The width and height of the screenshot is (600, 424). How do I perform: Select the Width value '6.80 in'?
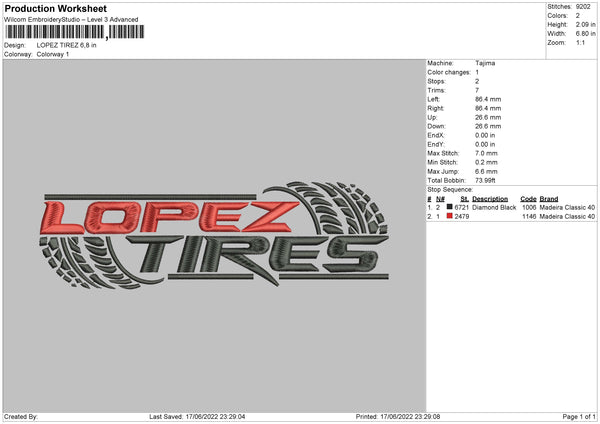coord(585,34)
